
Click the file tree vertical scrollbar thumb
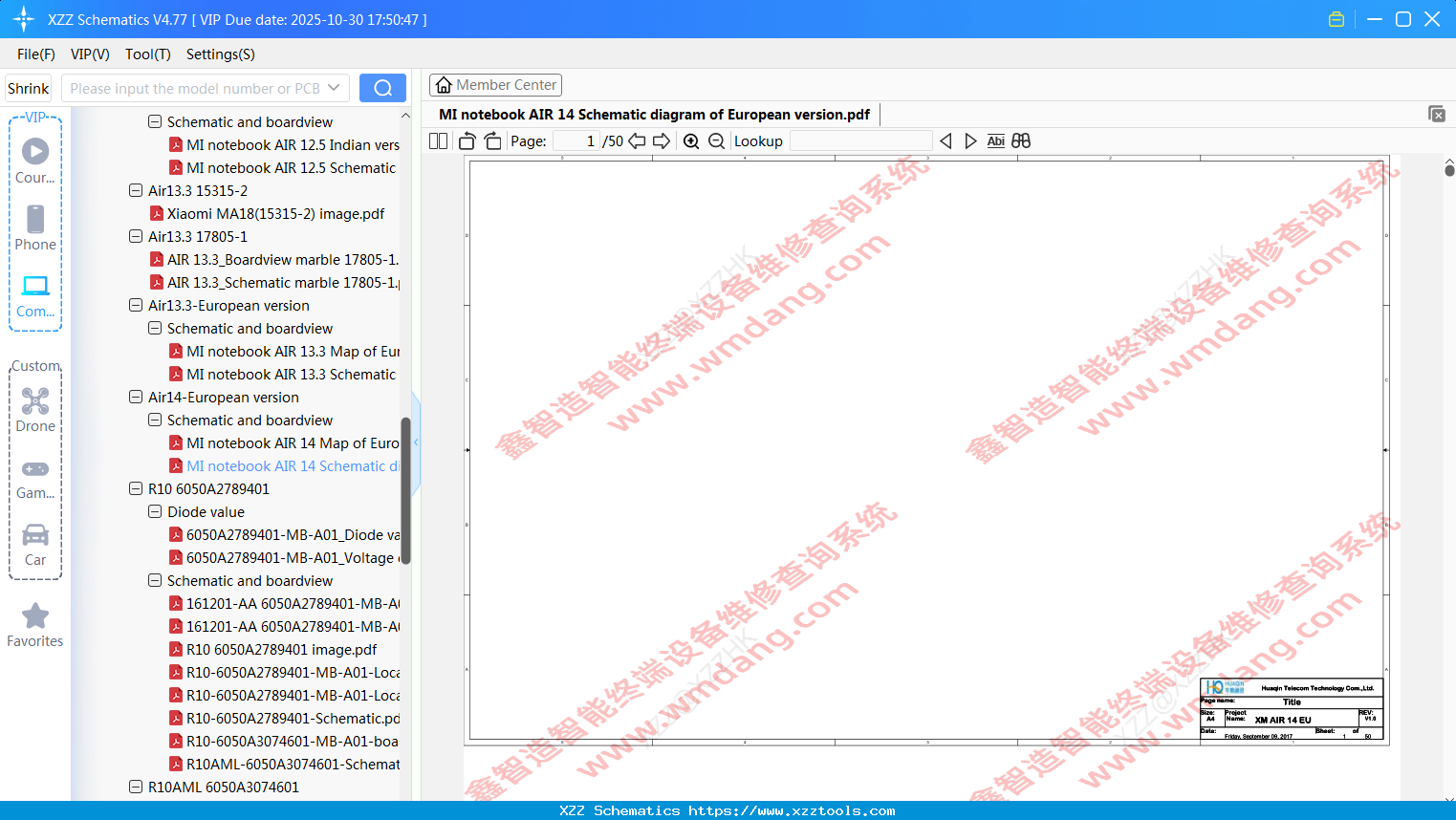tap(405, 490)
